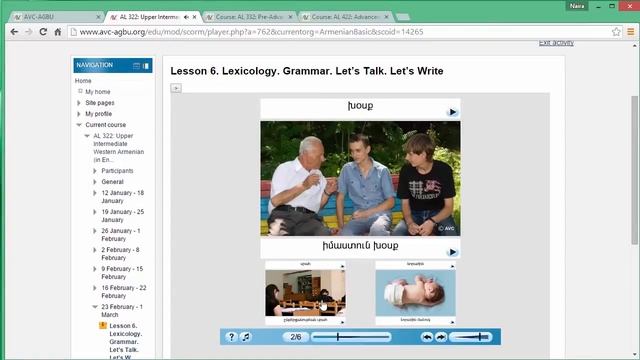Open the My home link
Image resolution: width=640 pixels, height=360 pixels.
tap(98, 92)
